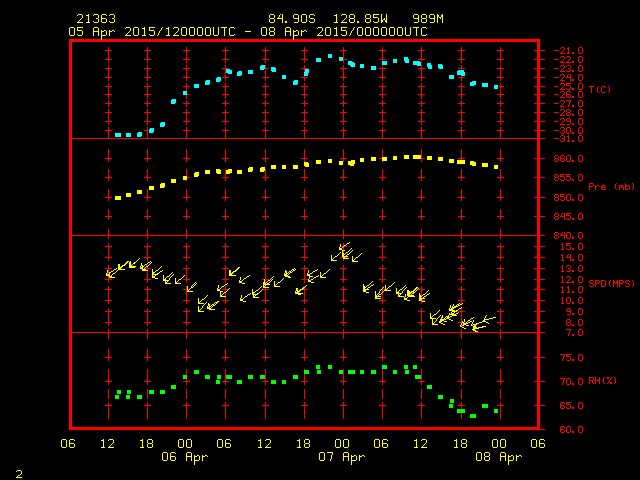
Task: Click the 13.0 wind speed tick label
Action: tap(571, 269)
